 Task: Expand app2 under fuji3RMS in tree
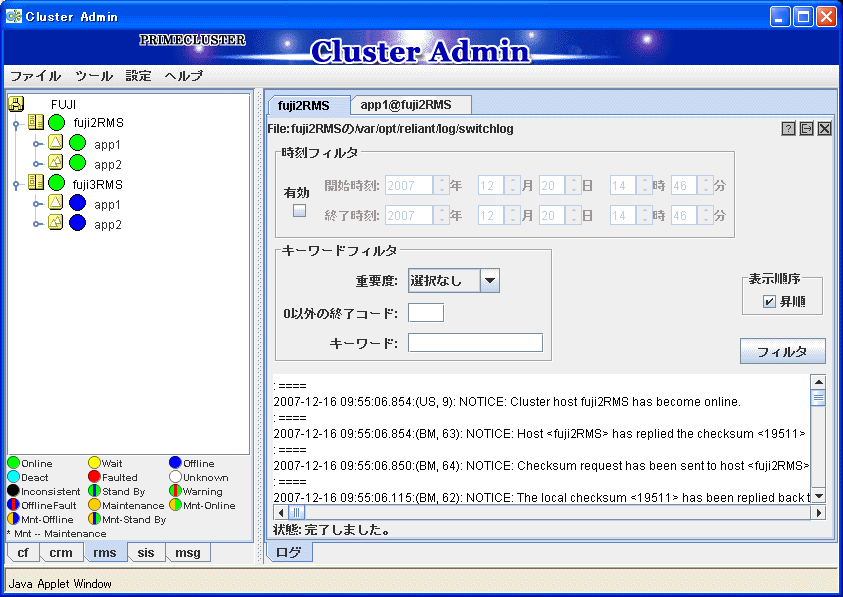(x=36, y=224)
